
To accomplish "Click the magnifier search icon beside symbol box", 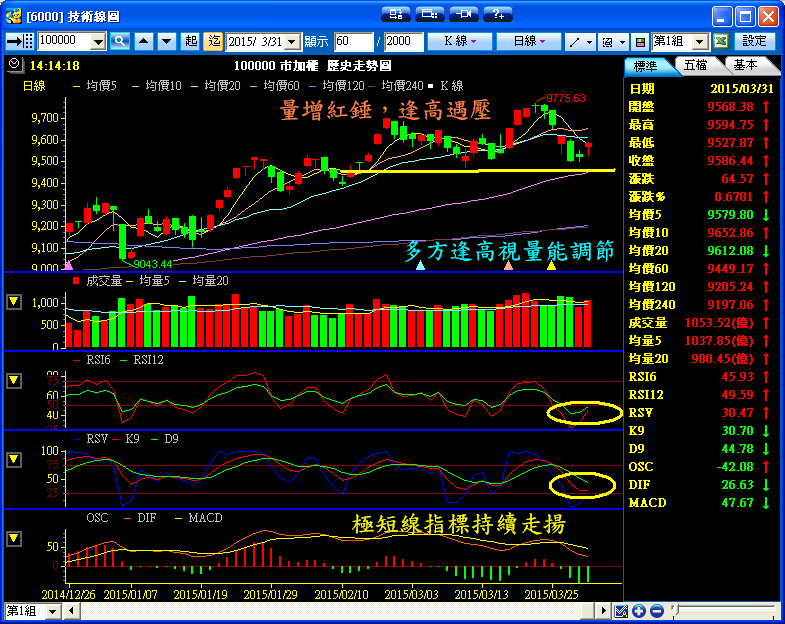I will point(120,41).
